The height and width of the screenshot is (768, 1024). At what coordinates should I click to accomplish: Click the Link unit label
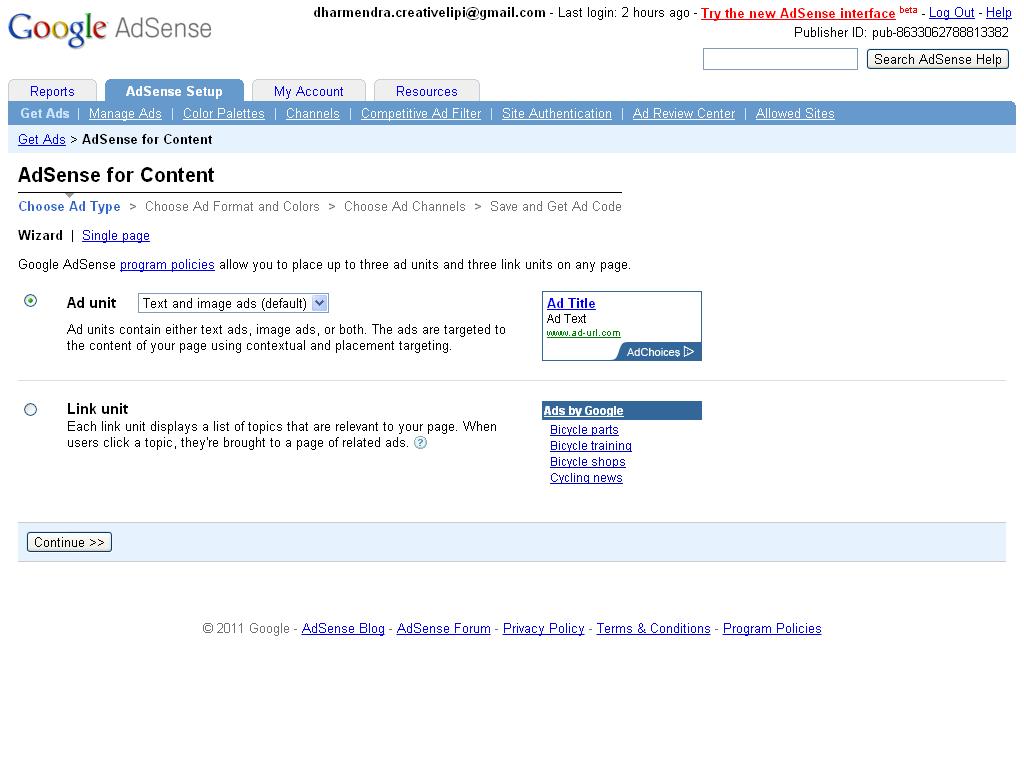[x=97, y=409]
